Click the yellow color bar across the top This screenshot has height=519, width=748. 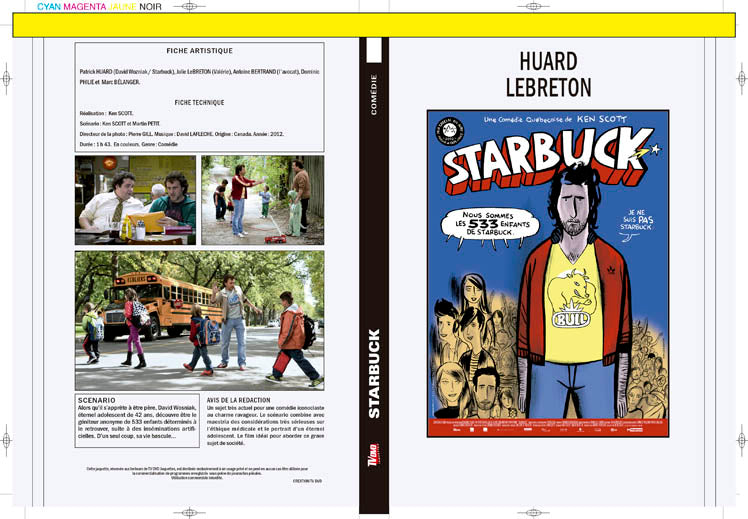(x=374, y=25)
